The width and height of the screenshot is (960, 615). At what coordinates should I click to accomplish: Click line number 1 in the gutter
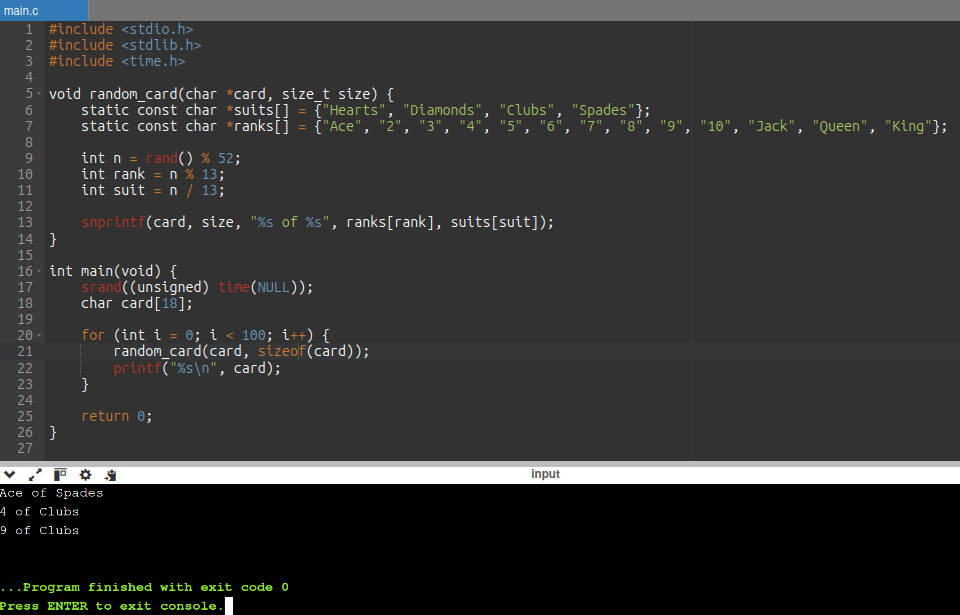(28, 29)
